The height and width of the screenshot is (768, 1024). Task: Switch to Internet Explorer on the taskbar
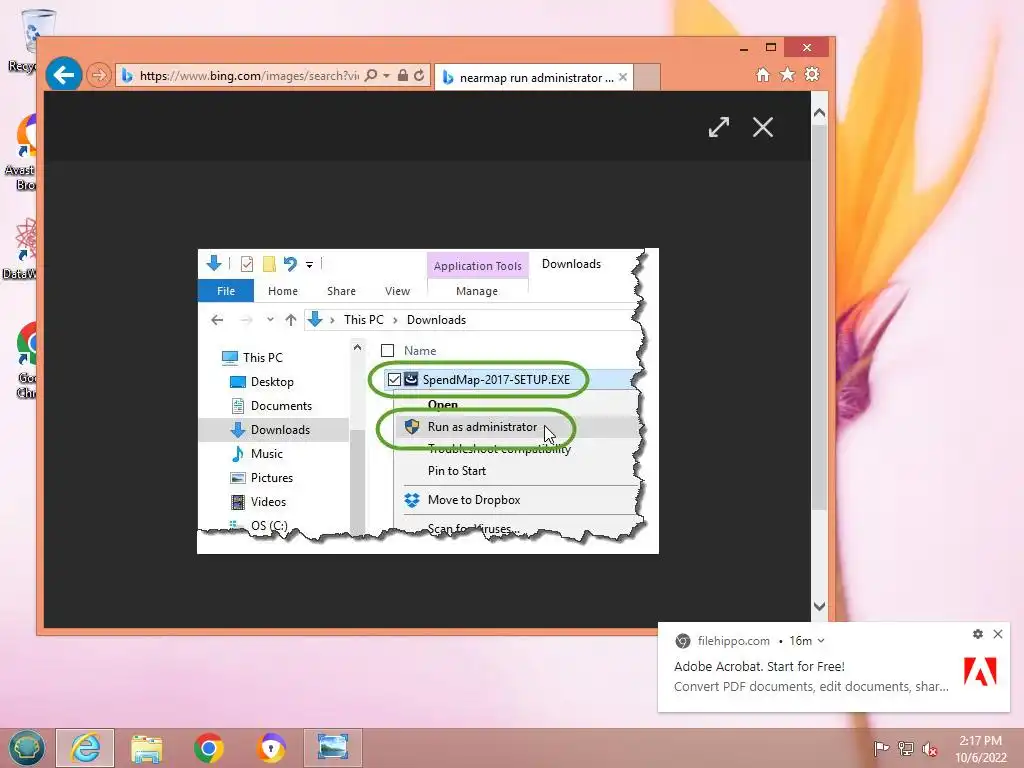pos(86,748)
